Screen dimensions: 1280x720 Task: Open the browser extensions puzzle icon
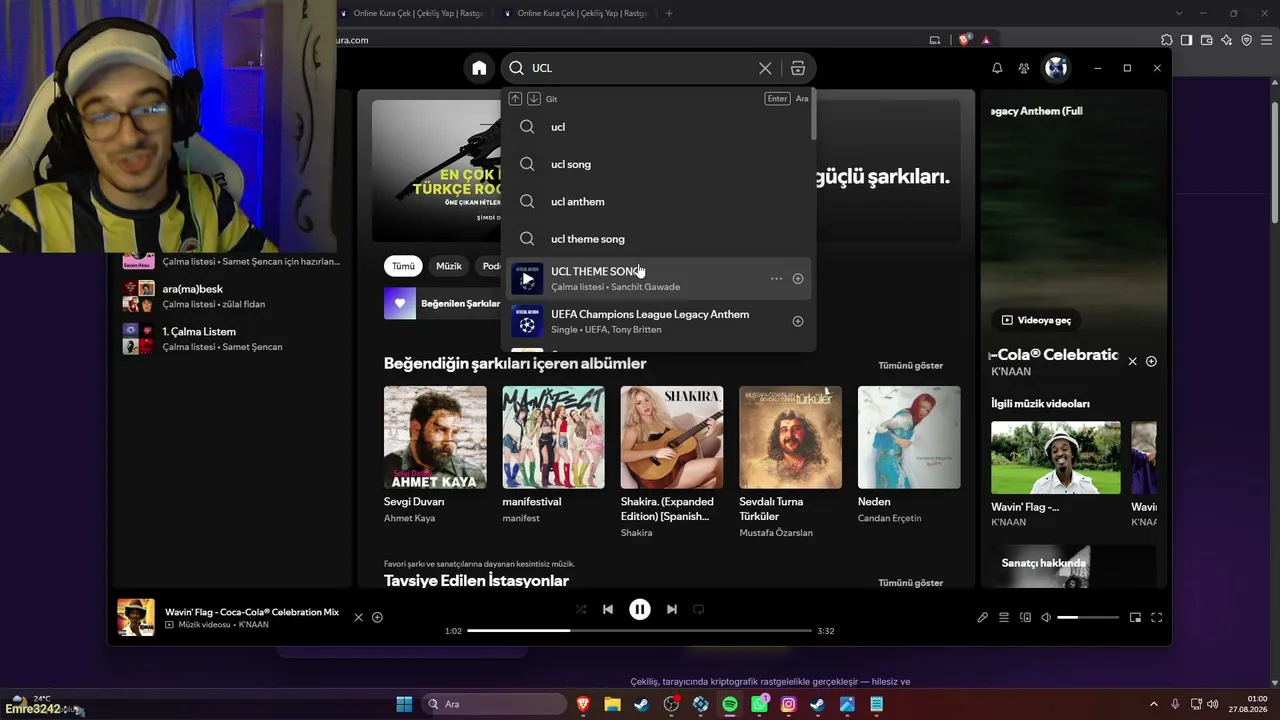point(1166,40)
